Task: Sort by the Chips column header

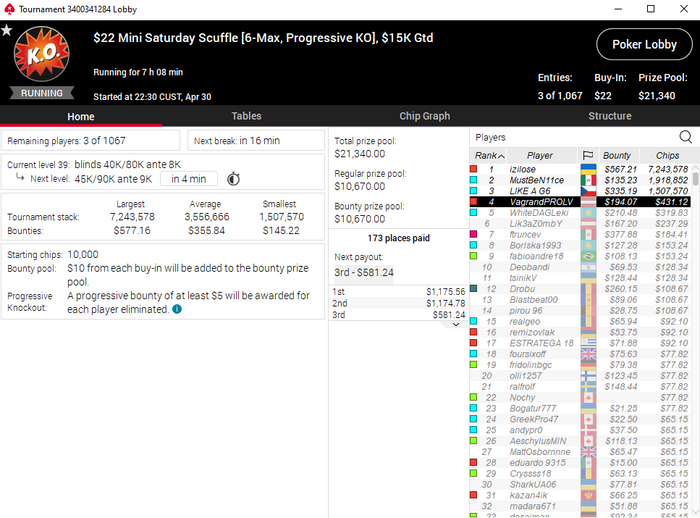Action: click(667, 155)
